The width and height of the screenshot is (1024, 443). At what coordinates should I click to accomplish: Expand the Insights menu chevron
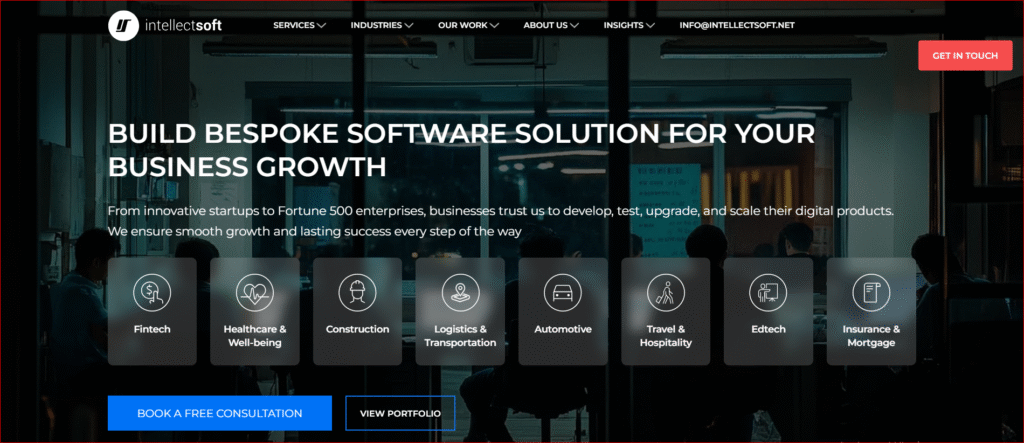tap(650, 26)
